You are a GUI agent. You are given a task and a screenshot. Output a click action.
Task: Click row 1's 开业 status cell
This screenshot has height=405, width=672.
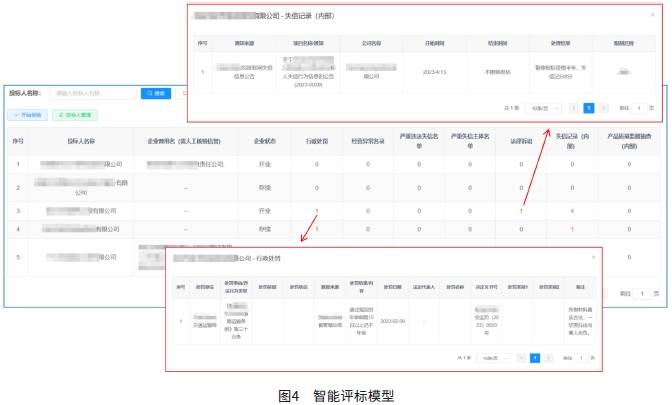(x=264, y=164)
